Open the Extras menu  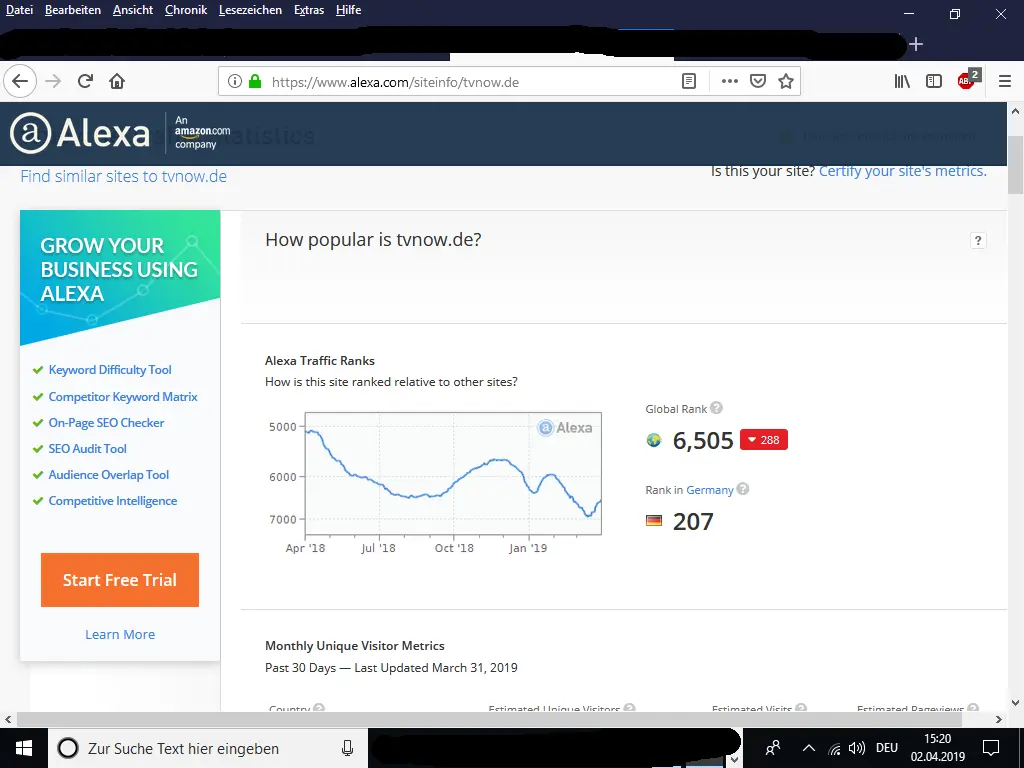pos(309,10)
